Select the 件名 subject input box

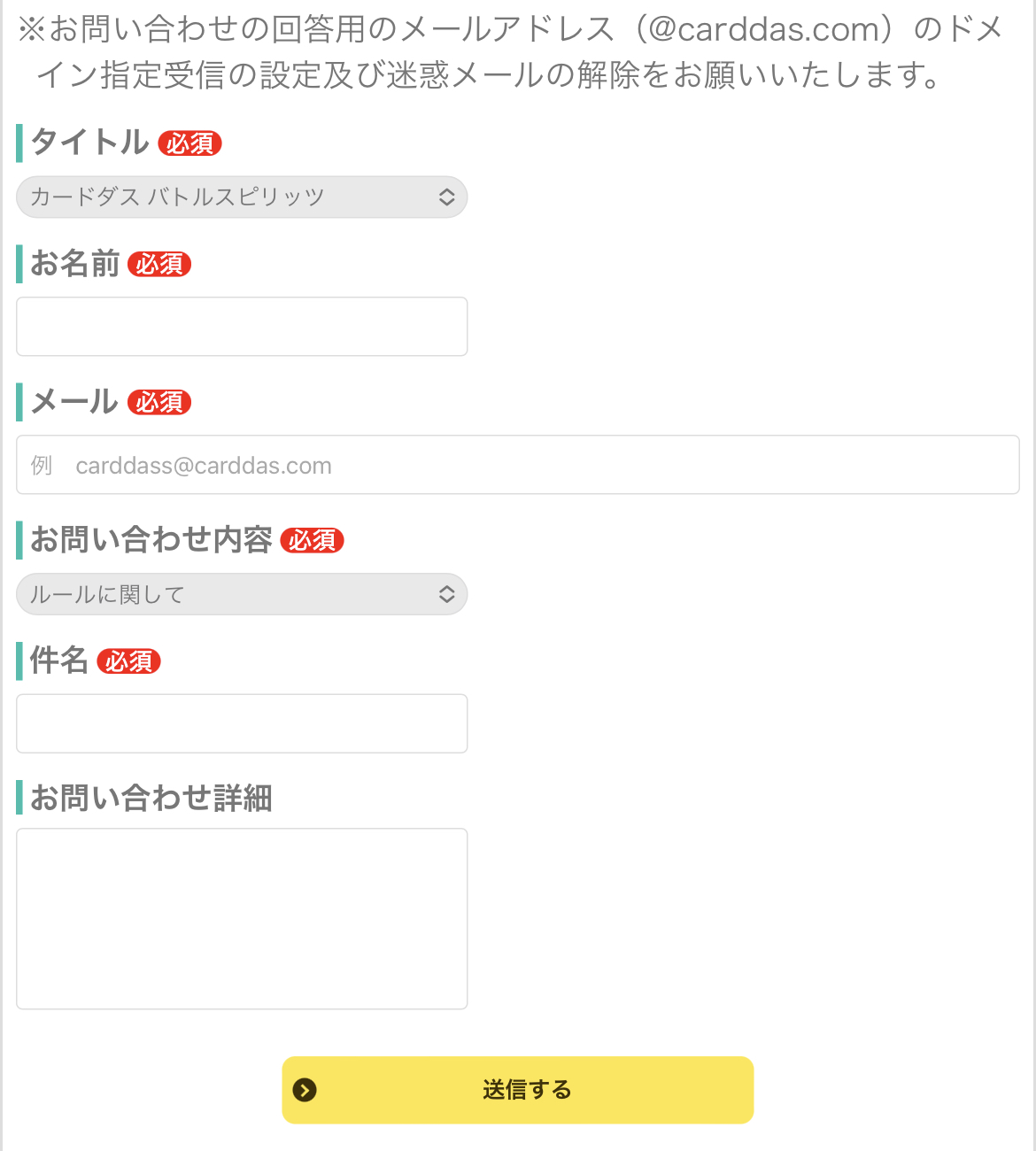(x=242, y=723)
